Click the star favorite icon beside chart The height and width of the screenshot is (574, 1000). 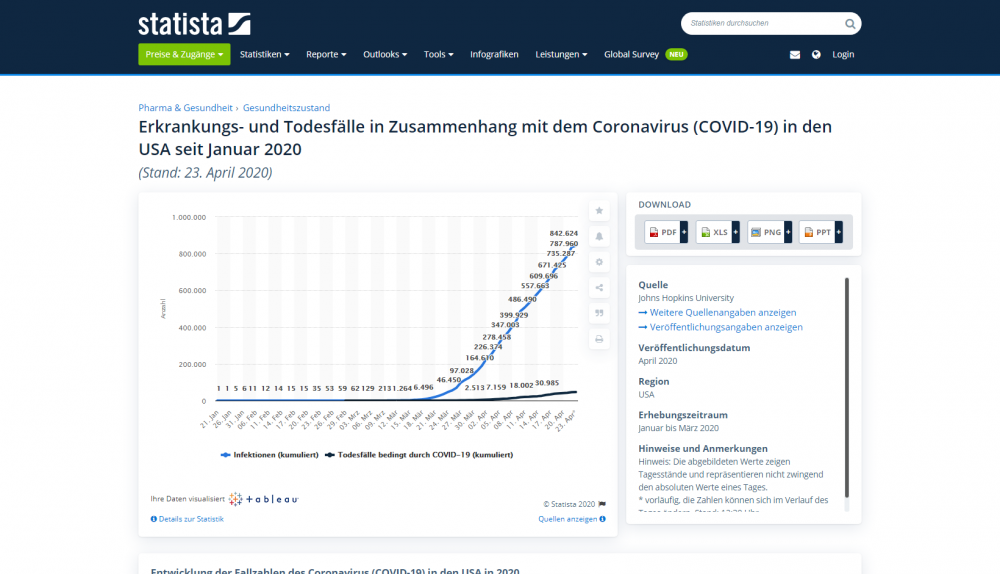tap(599, 211)
